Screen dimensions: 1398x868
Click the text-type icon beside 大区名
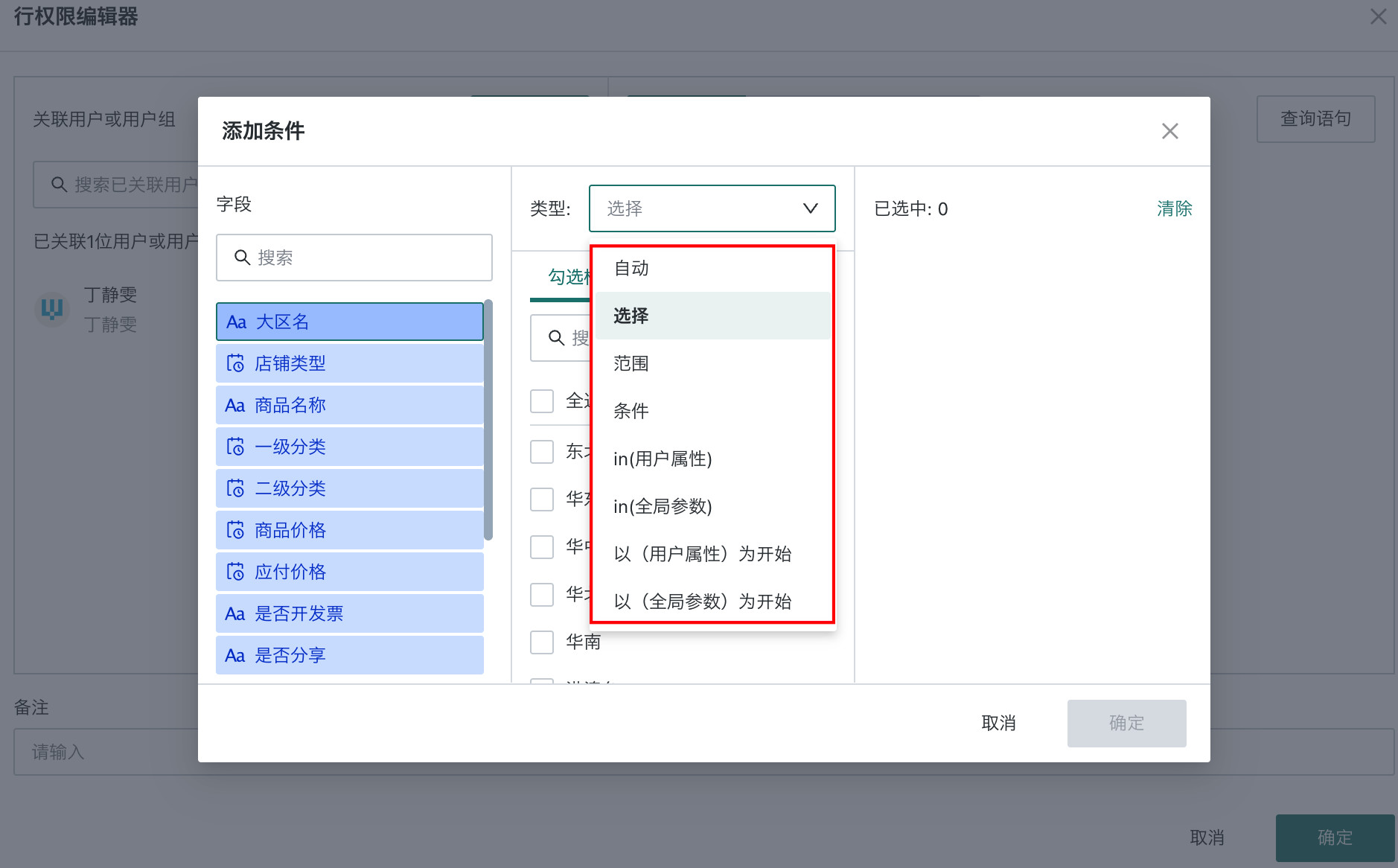(x=236, y=322)
